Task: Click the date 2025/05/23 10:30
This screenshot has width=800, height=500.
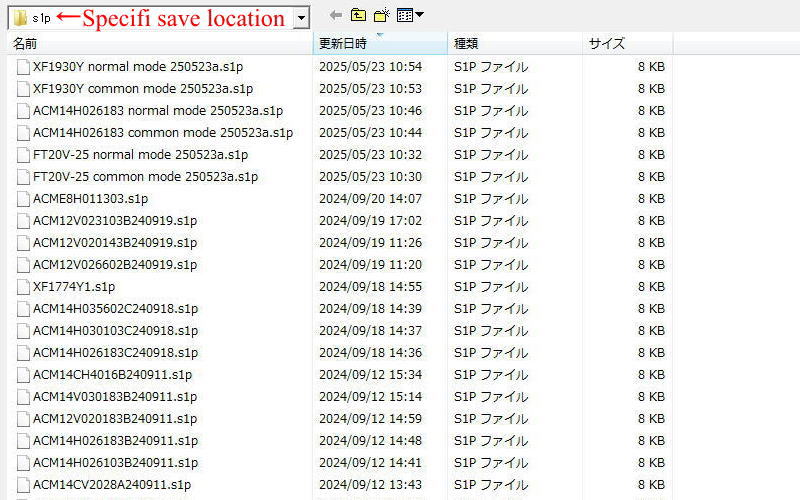Action: tap(370, 177)
